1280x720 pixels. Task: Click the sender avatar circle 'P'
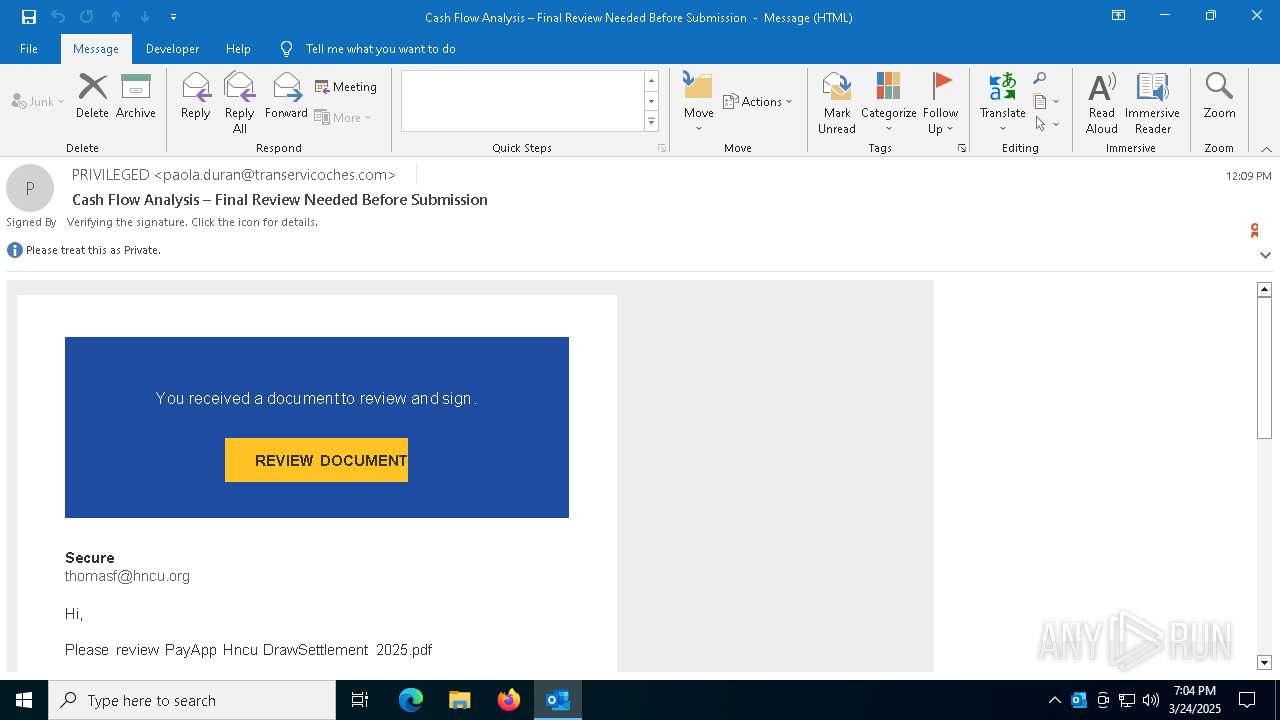tap(30, 188)
